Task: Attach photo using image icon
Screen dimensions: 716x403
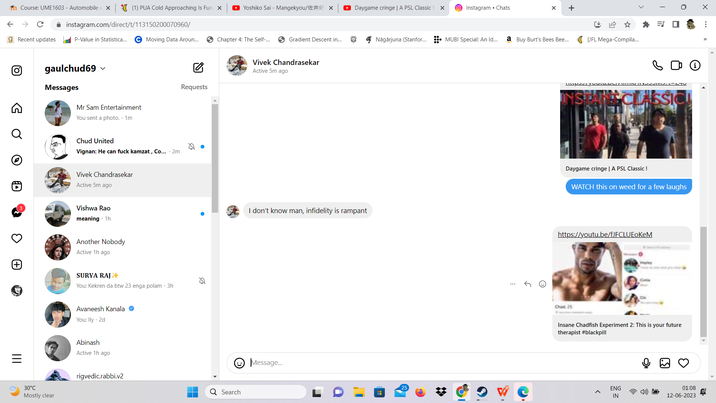Action: (x=665, y=363)
